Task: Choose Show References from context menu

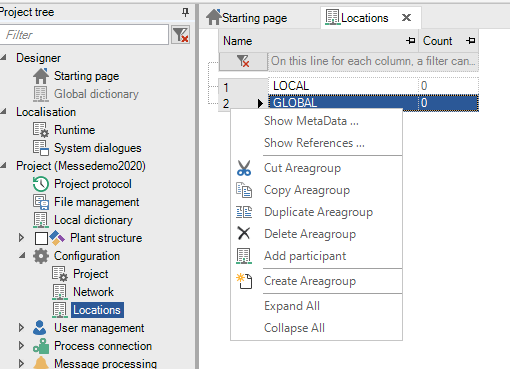Action: pos(316,143)
